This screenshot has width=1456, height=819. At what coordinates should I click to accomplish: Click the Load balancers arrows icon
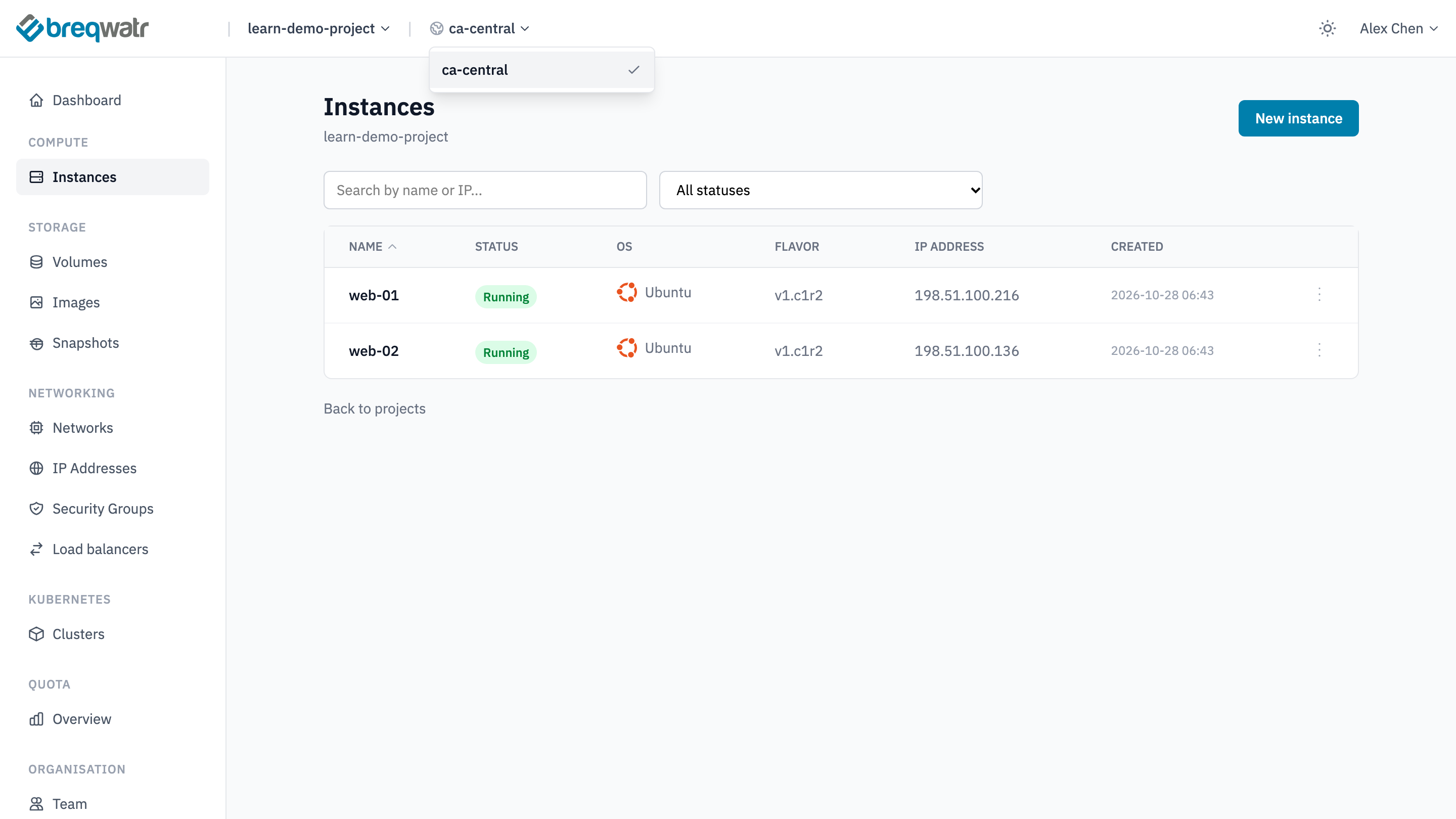pyautogui.click(x=36, y=549)
